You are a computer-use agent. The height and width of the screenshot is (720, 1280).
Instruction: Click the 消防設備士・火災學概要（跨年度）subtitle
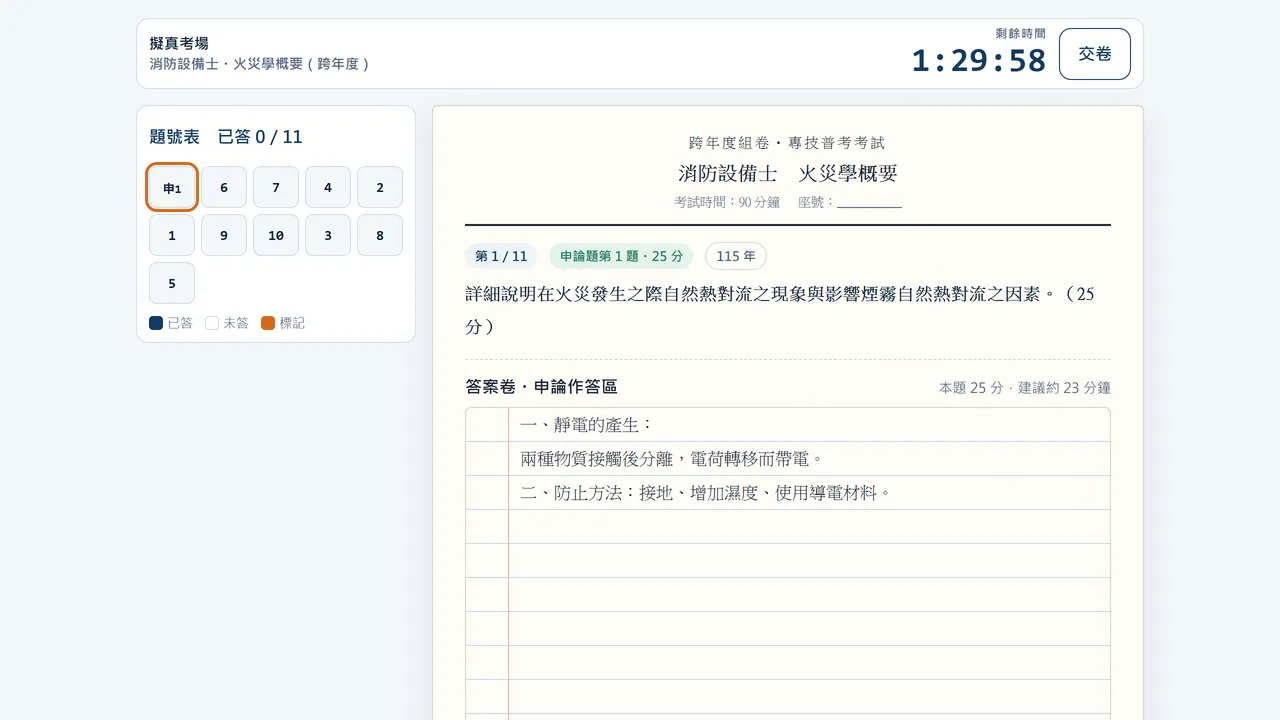click(x=260, y=64)
